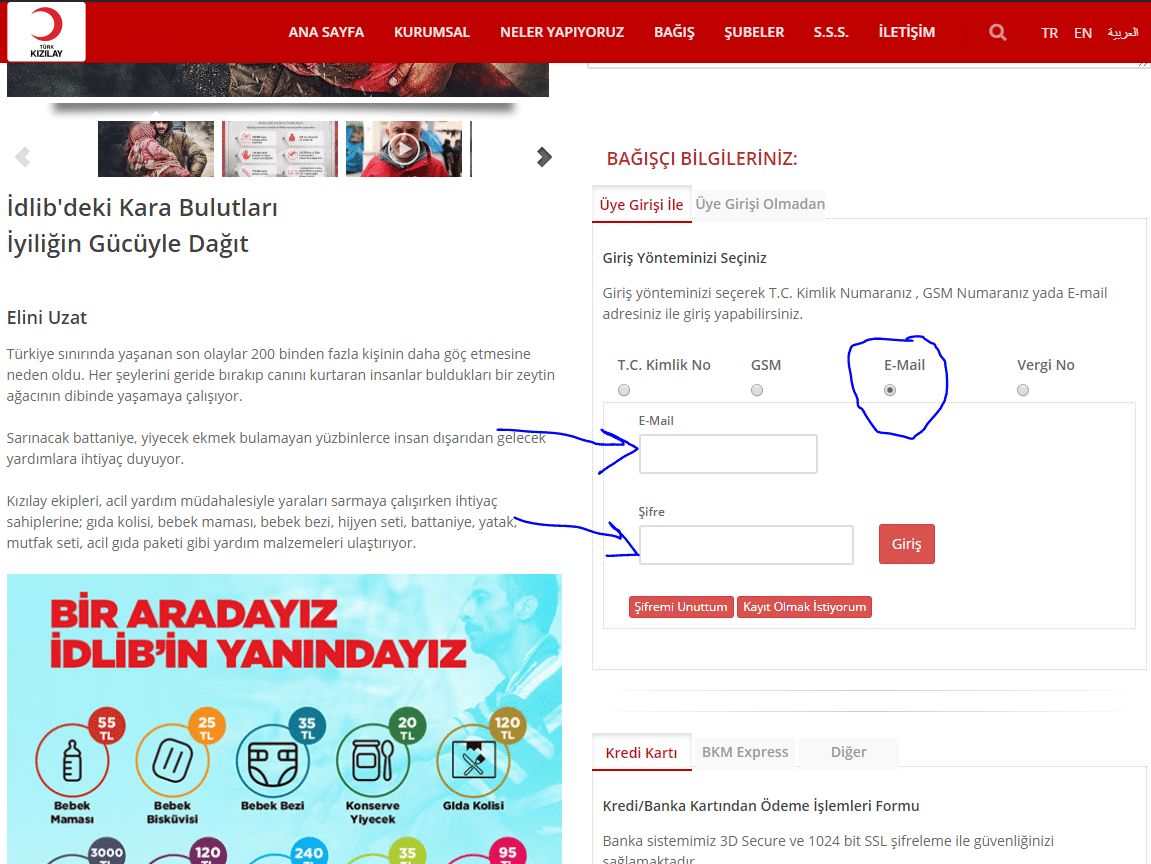Screen dimensions: 1151x864
Task: Click the BİR ARADAYIZ İDLİB'İN YANINDAYIZ banner
Action: coord(284,719)
